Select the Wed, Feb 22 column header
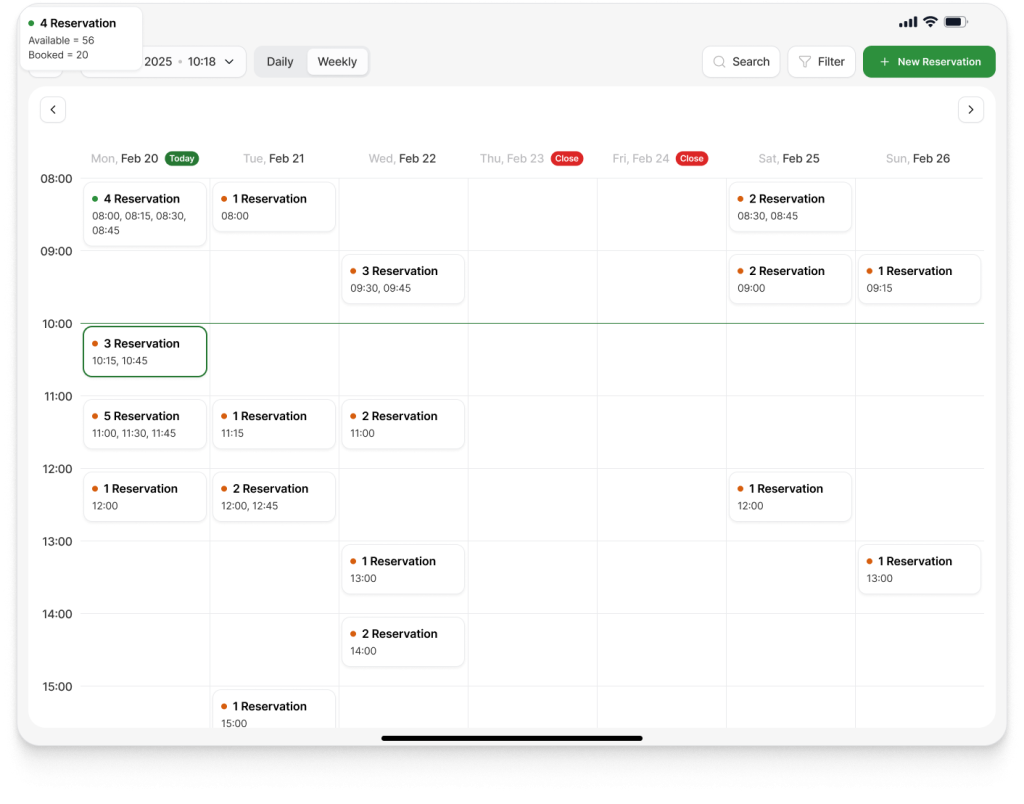This screenshot has width=1024, height=804. (x=402, y=159)
